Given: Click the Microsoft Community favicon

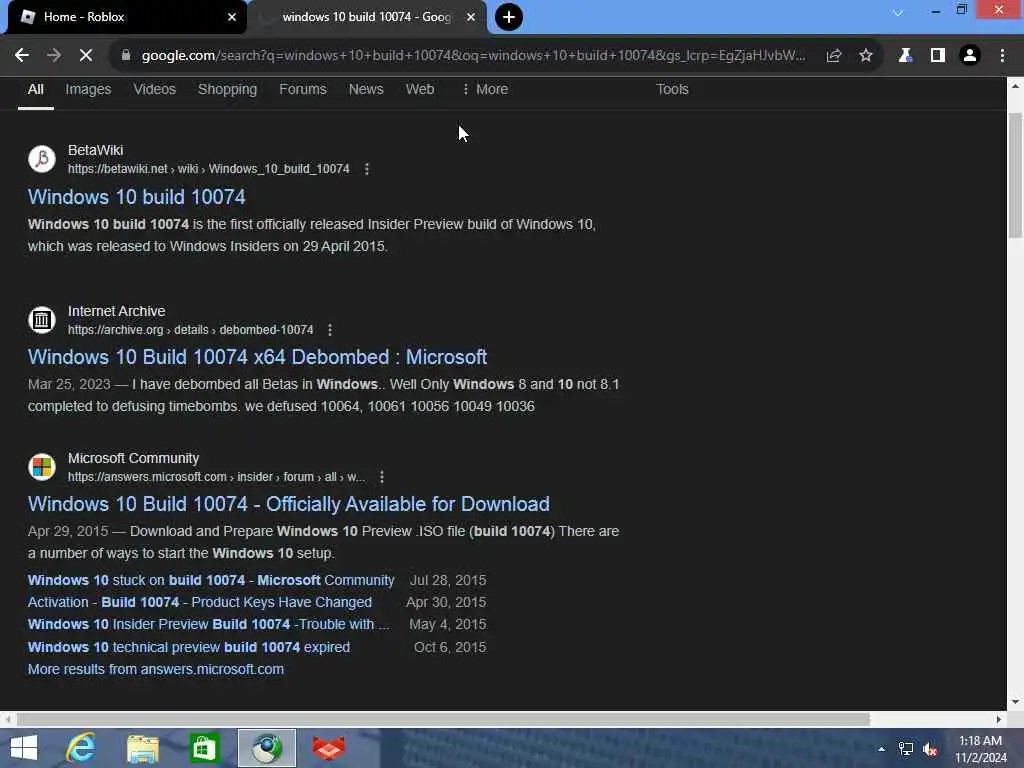Looking at the screenshot, I should click(42, 467).
